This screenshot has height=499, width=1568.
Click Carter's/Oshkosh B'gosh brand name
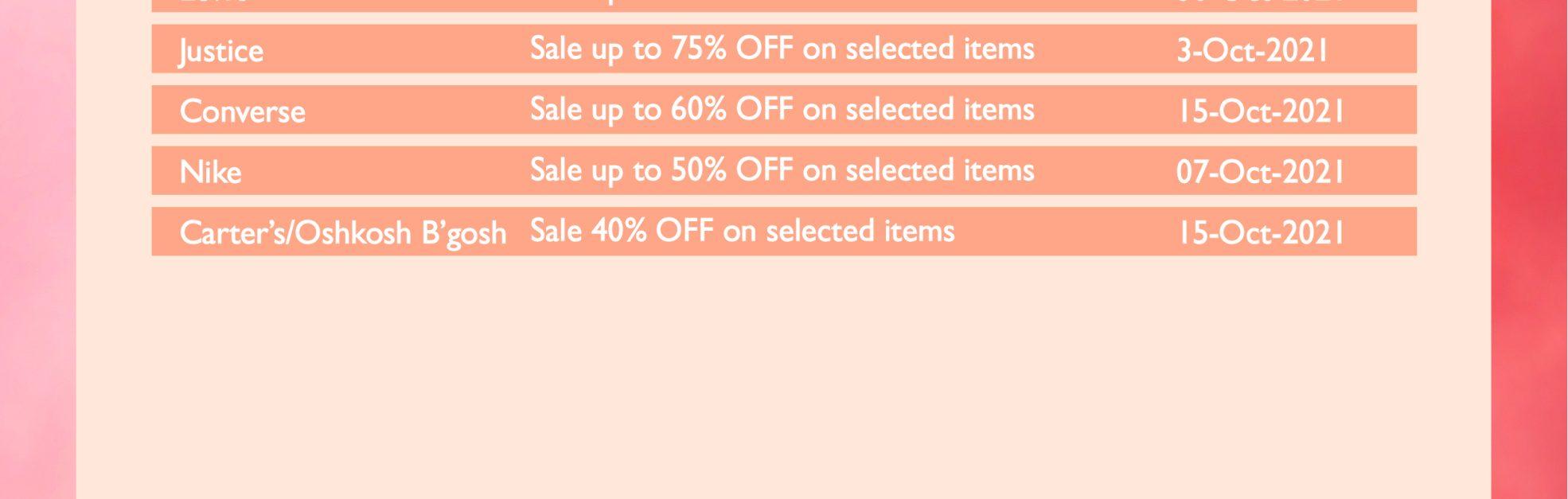(x=342, y=233)
